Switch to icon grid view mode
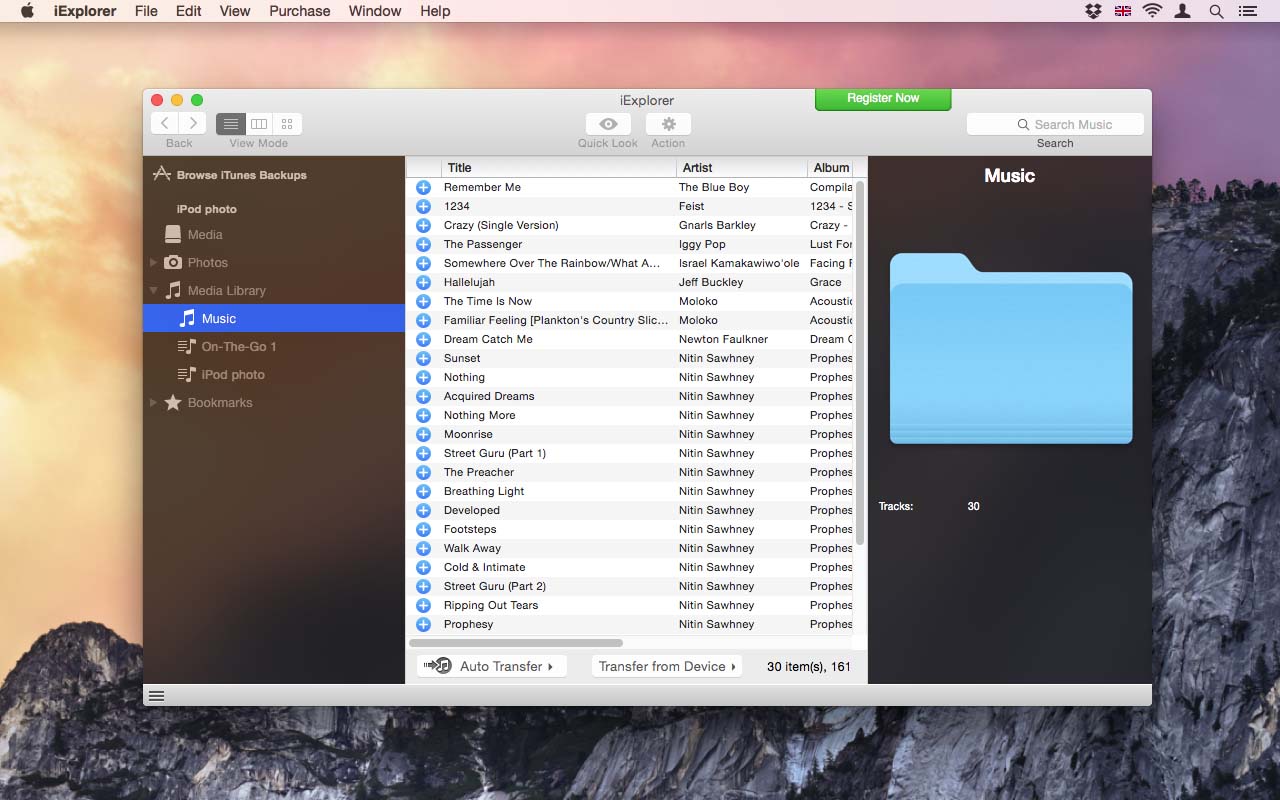1280x800 pixels. [x=287, y=124]
